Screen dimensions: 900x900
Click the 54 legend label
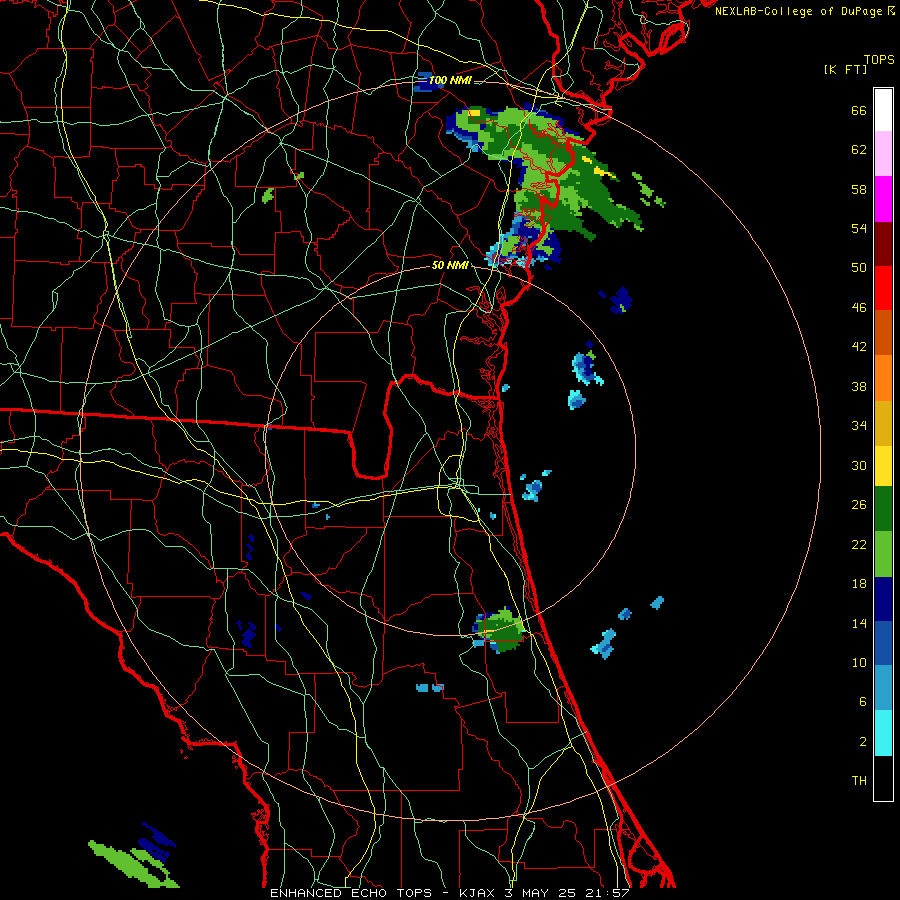coord(859,228)
